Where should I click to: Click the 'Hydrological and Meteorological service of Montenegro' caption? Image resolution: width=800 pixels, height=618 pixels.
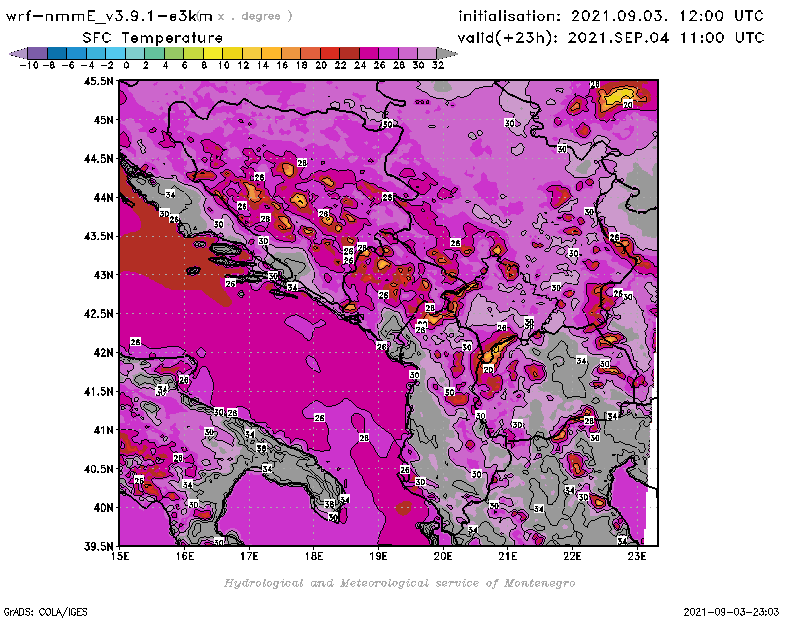[x=399, y=583]
